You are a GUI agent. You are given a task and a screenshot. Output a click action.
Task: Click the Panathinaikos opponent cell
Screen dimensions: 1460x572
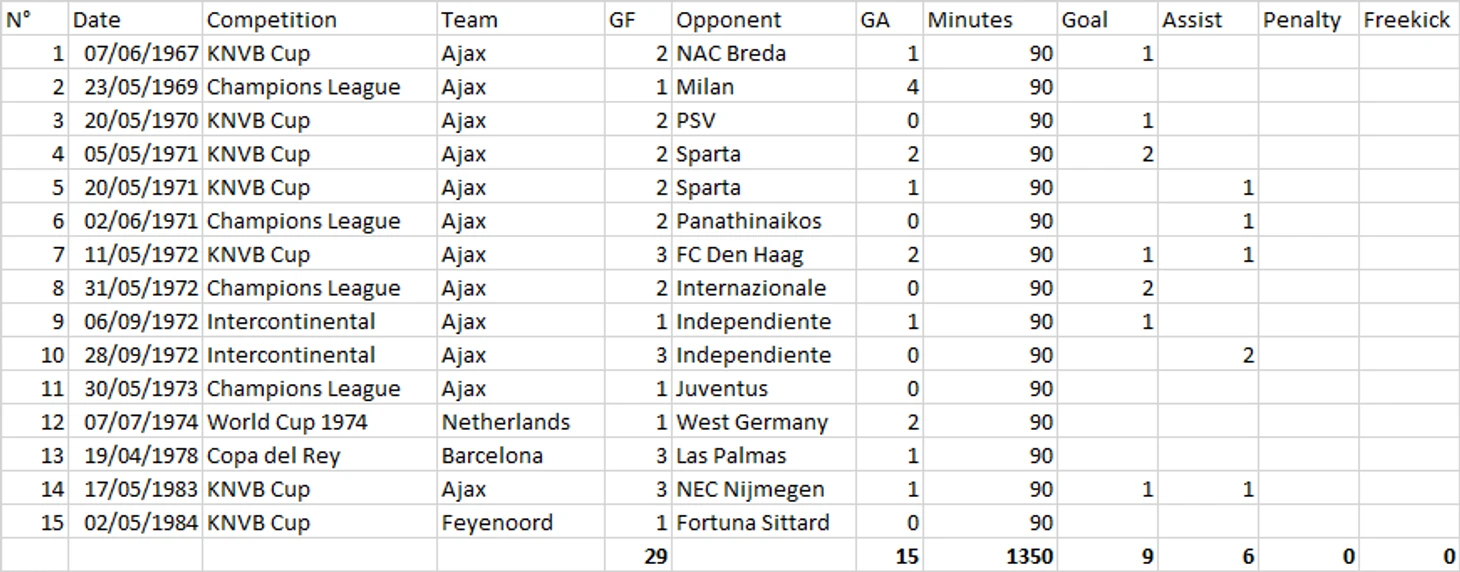764,221
